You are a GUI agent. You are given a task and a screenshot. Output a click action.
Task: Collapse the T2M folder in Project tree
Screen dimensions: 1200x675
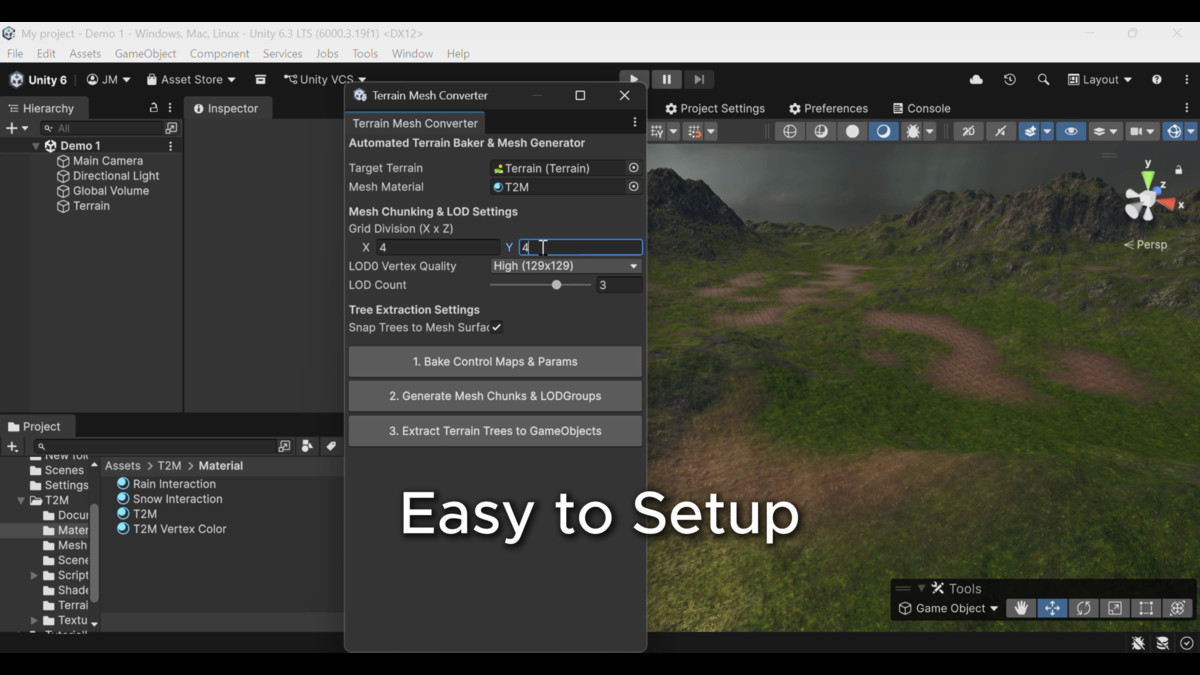(21, 500)
